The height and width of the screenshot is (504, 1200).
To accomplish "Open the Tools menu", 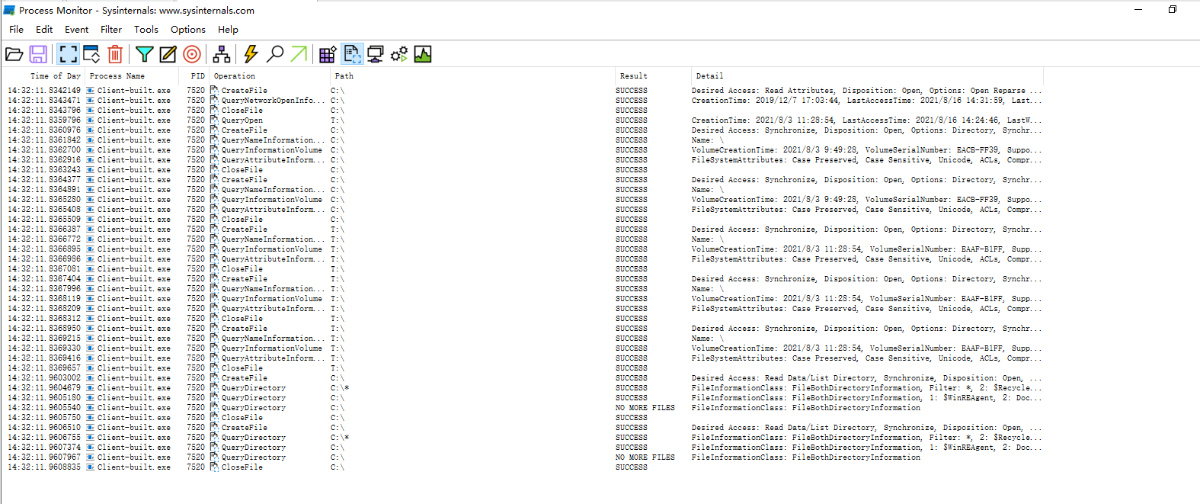I will pos(146,30).
